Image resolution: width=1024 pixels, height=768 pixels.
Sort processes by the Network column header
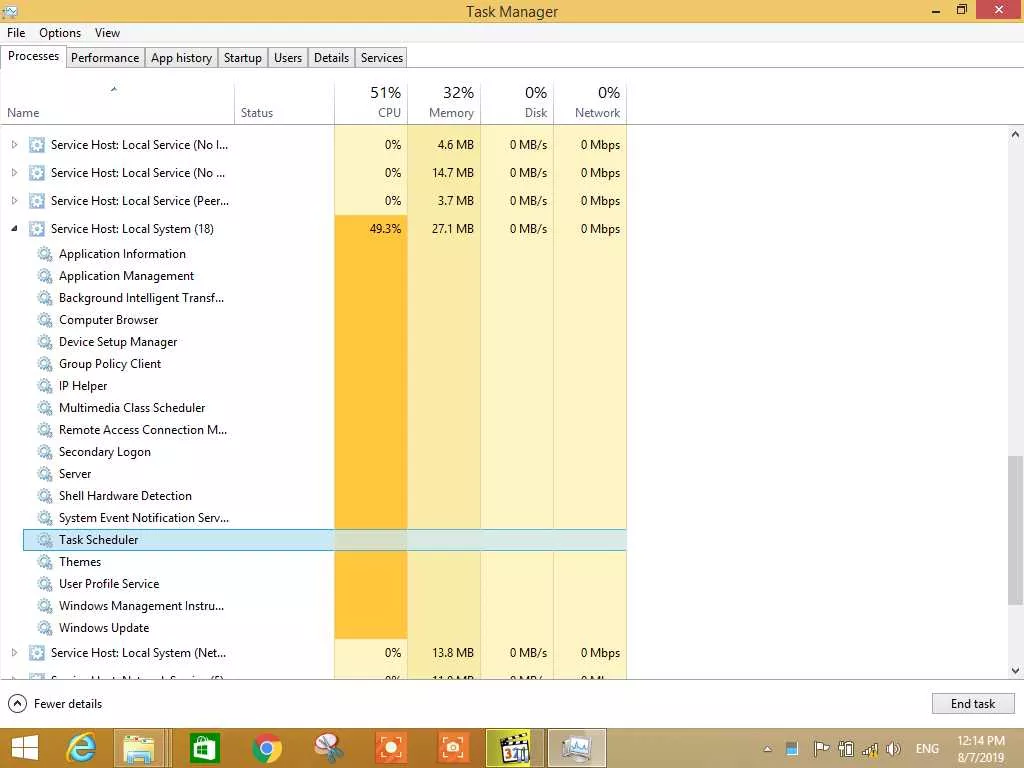point(590,103)
